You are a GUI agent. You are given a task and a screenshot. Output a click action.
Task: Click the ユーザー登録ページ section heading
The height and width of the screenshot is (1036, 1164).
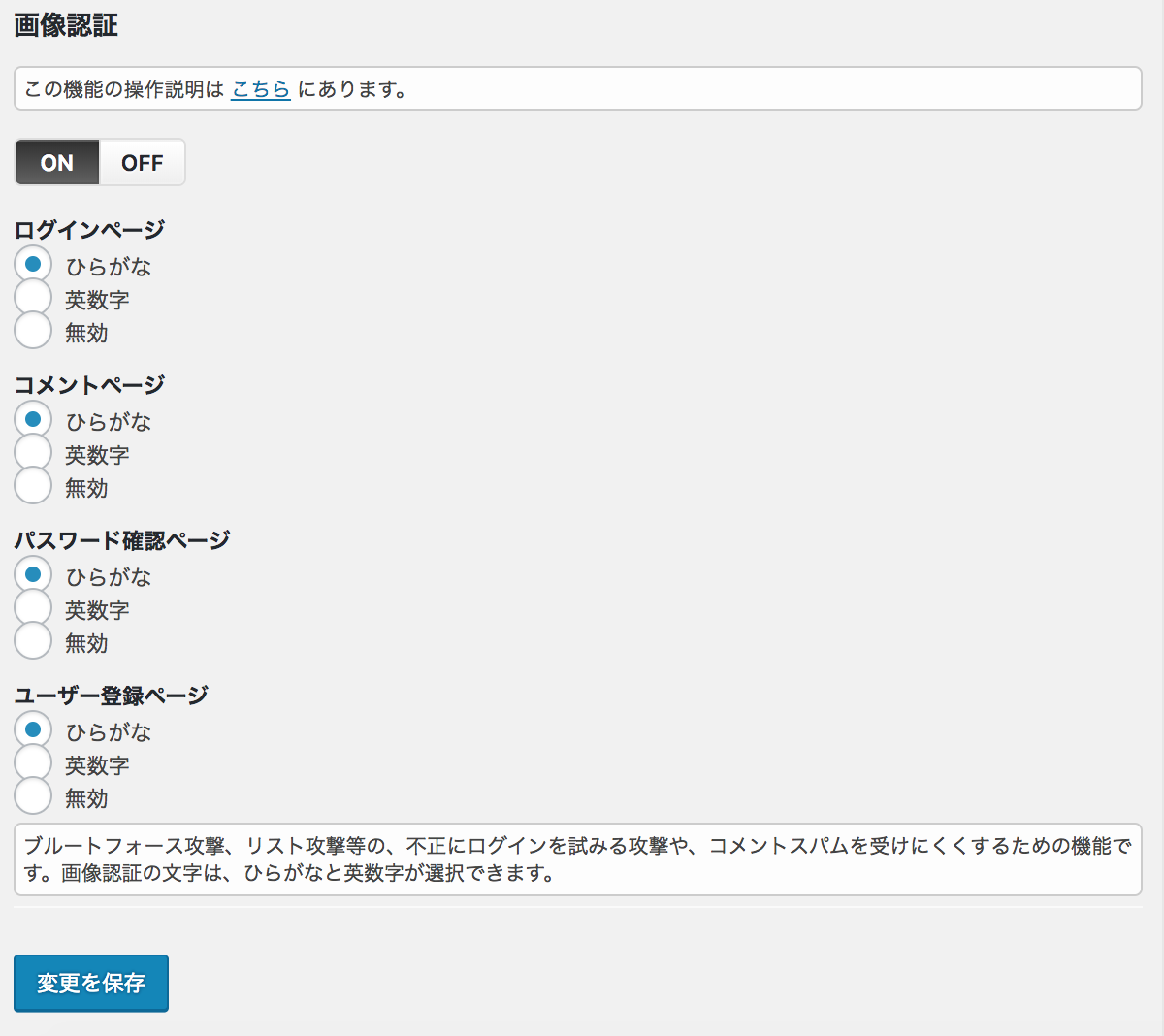coord(112,696)
